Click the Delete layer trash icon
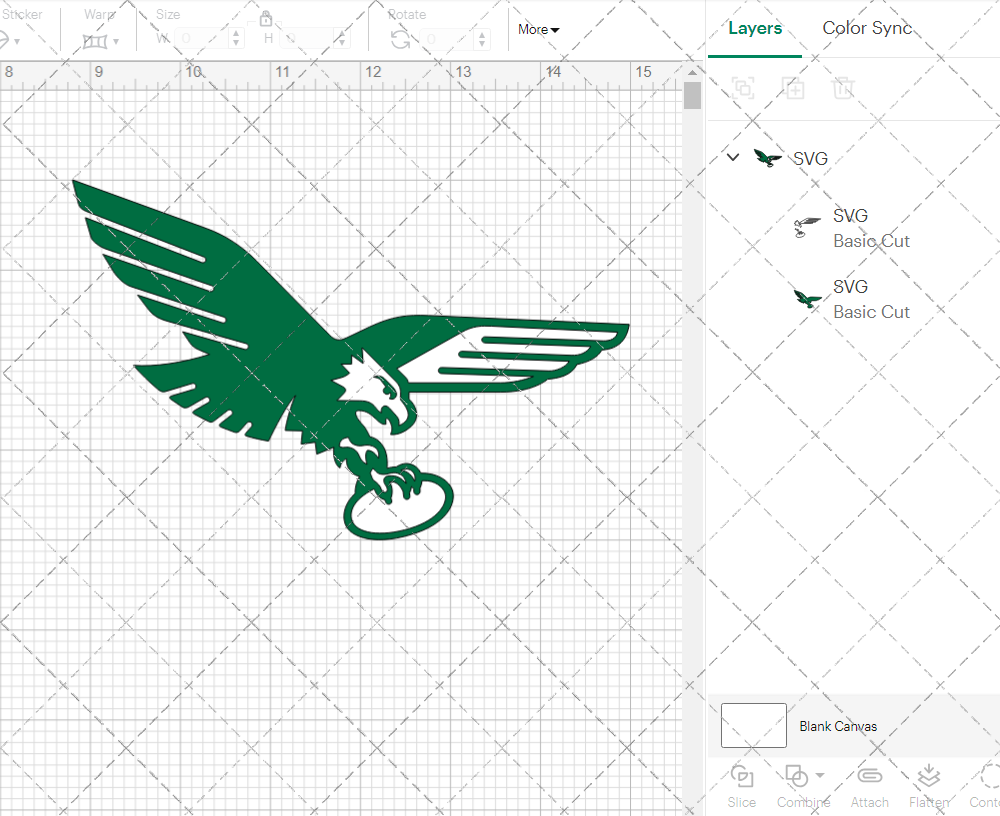 click(844, 88)
